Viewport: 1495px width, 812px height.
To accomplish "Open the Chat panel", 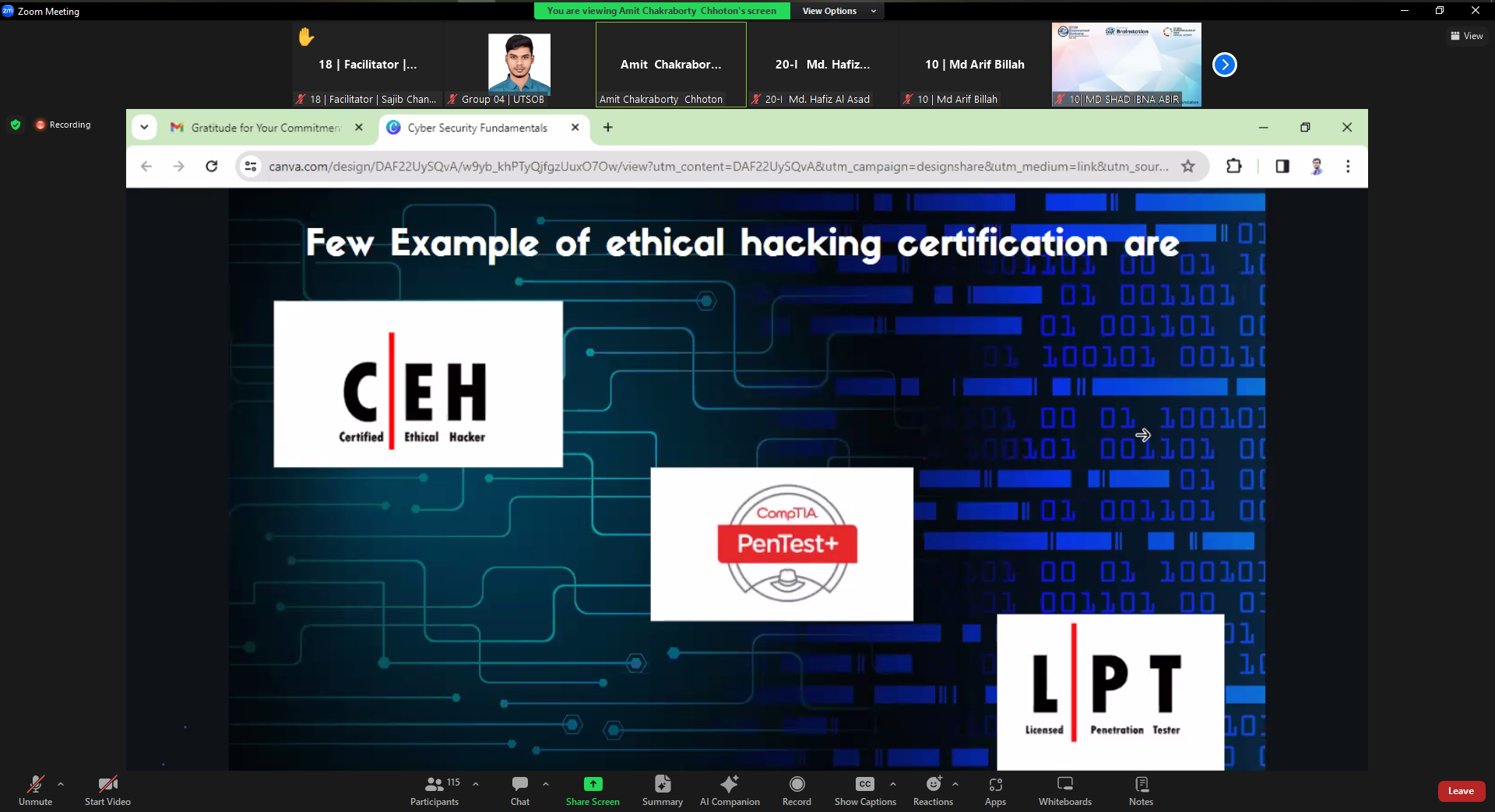I will pos(520,790).
